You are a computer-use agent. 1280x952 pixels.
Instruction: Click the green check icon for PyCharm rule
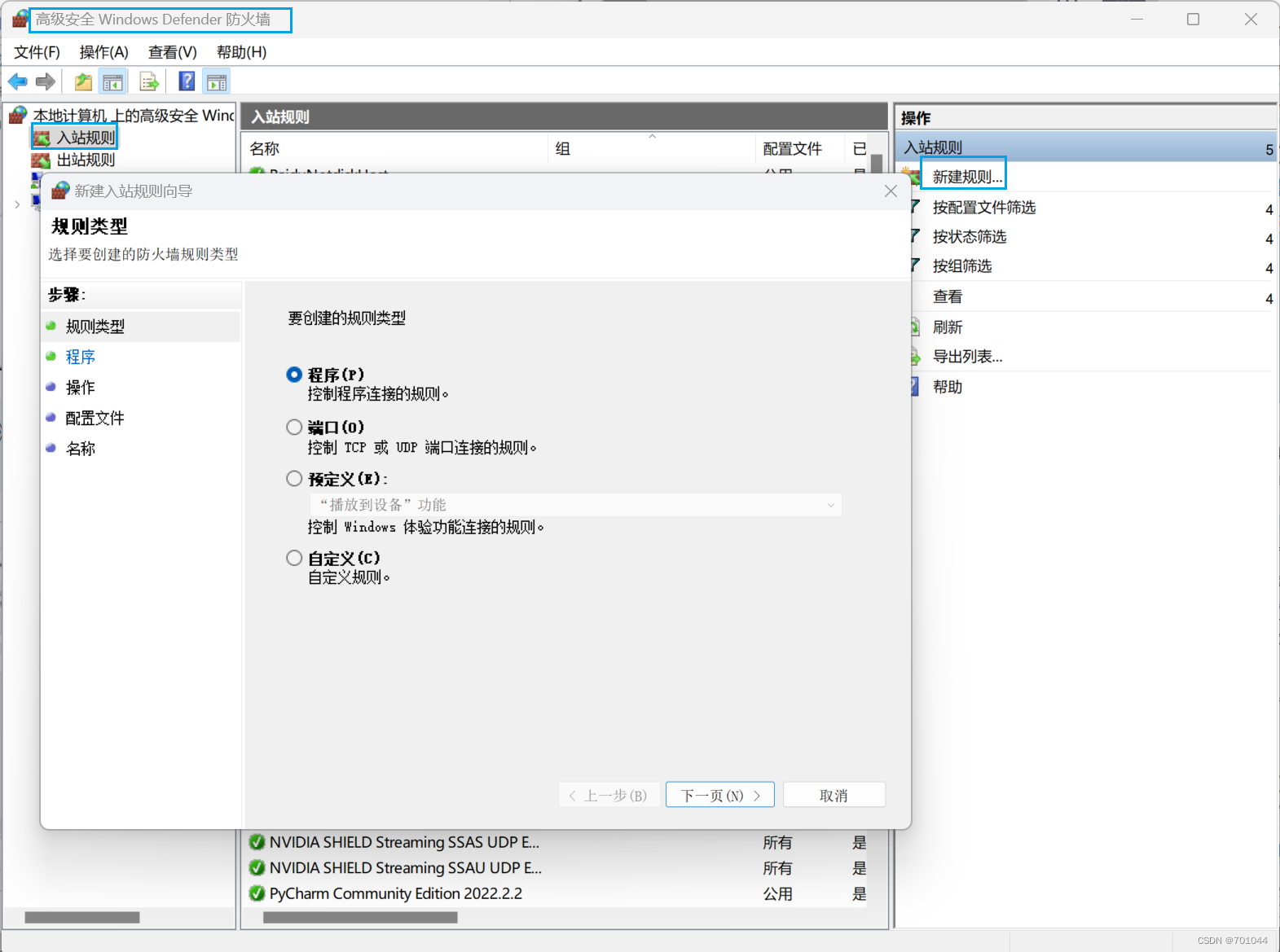click(x=257, y=893)
